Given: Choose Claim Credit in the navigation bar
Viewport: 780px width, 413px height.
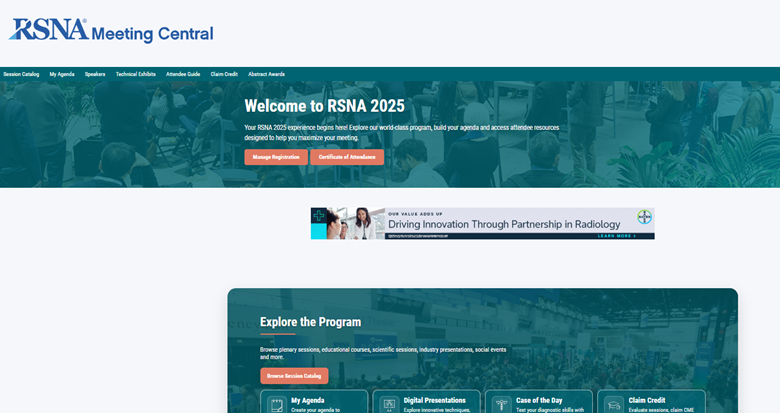Looking at the screenshot, I should pos(224,74).
